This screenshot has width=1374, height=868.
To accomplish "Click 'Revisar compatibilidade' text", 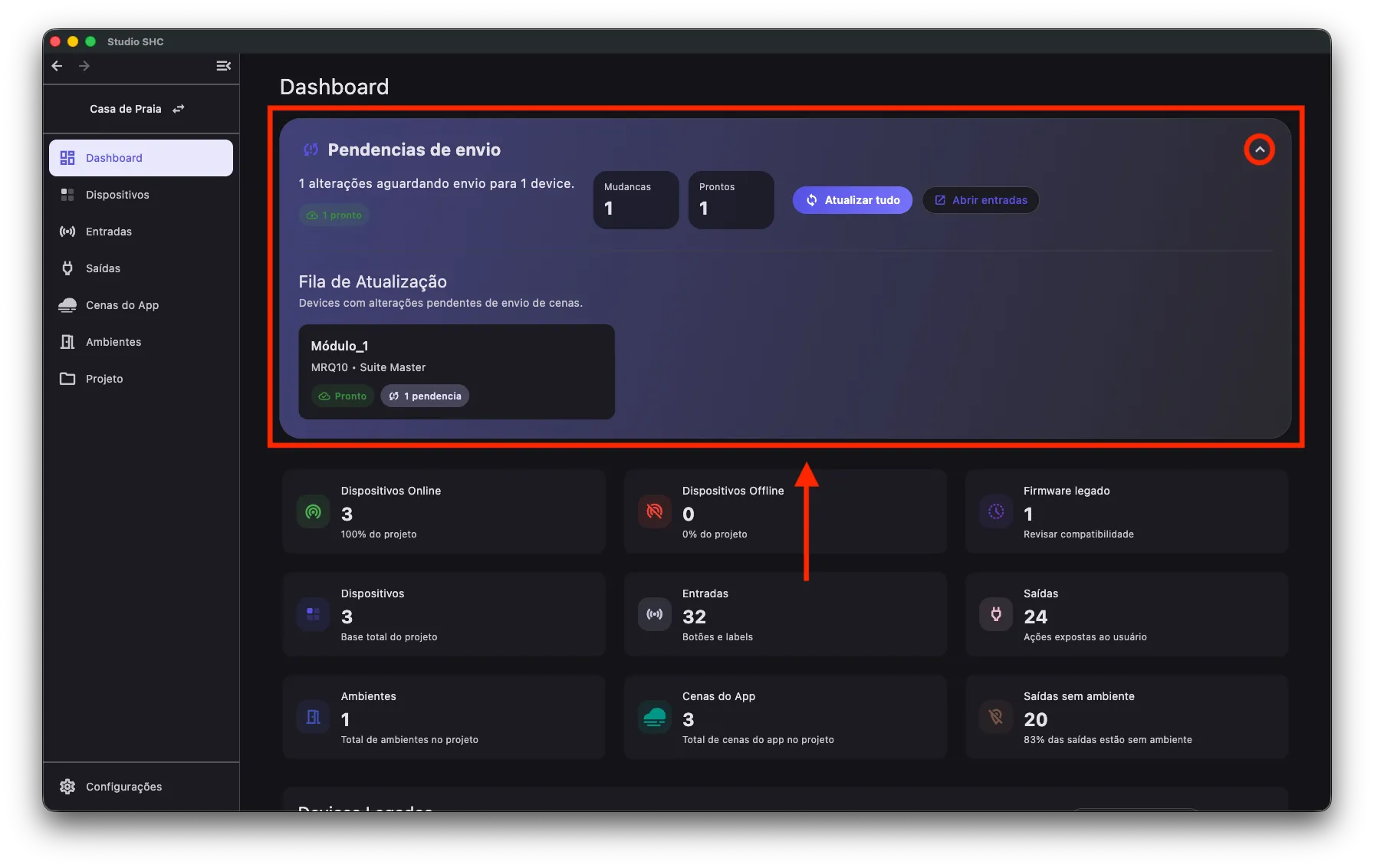I will point(1078,534).
